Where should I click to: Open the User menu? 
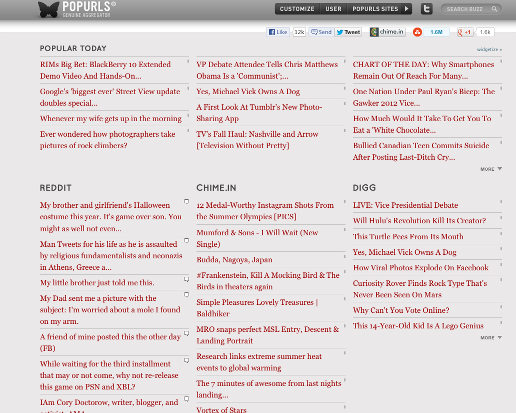[333, 9]
